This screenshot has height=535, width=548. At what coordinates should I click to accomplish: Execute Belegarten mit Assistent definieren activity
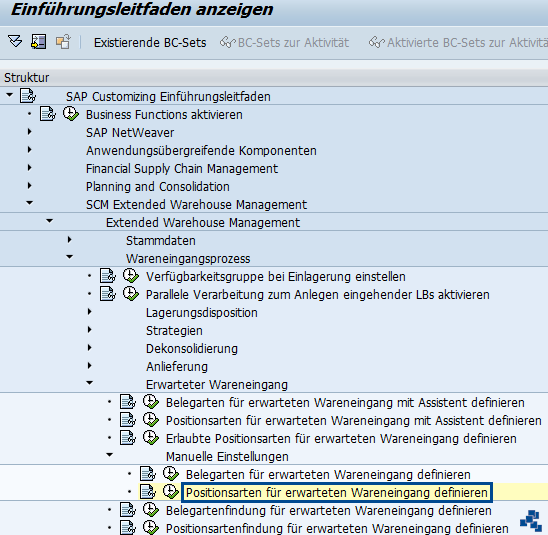151,402
